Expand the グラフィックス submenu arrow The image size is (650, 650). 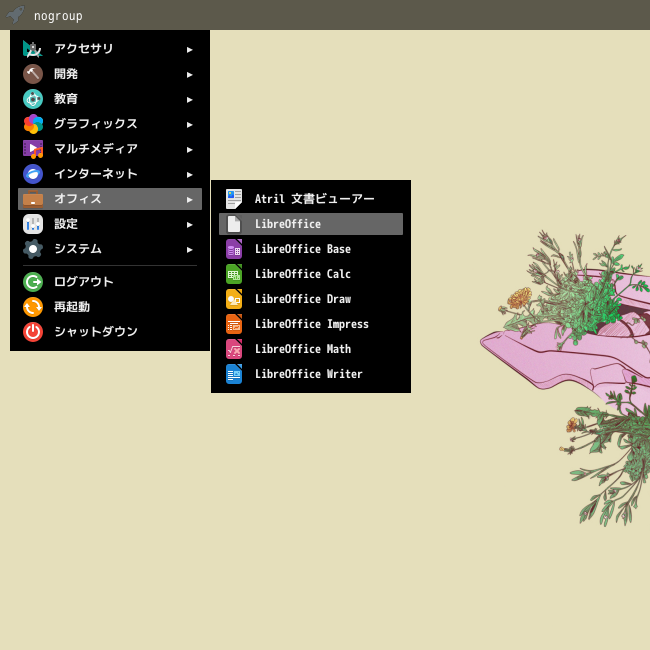point(189,125)
